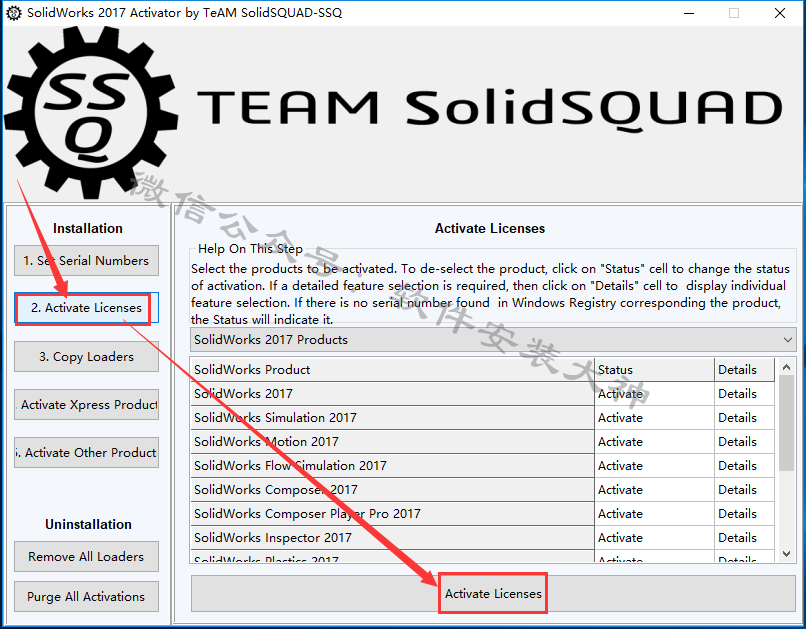
Task: Toggle Status for Composer Player Pro 2017
Action: [654, 513]
